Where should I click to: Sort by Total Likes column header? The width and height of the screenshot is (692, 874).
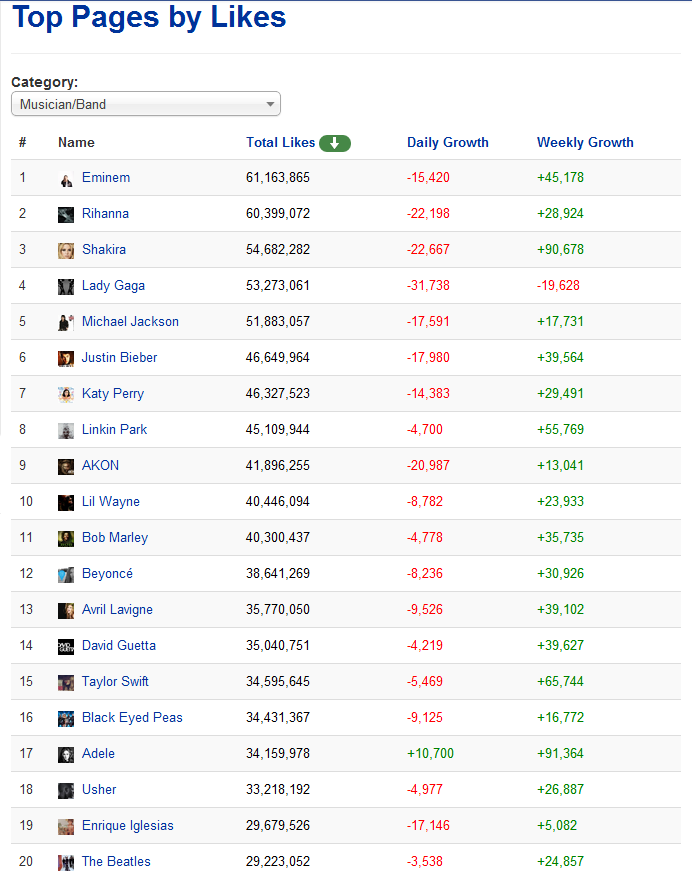pyautogui.click(x=280, y=143)
